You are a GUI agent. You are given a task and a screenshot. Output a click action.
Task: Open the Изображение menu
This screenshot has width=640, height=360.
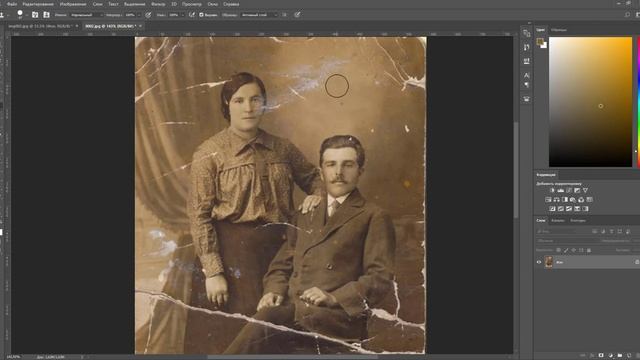(73, 4)
